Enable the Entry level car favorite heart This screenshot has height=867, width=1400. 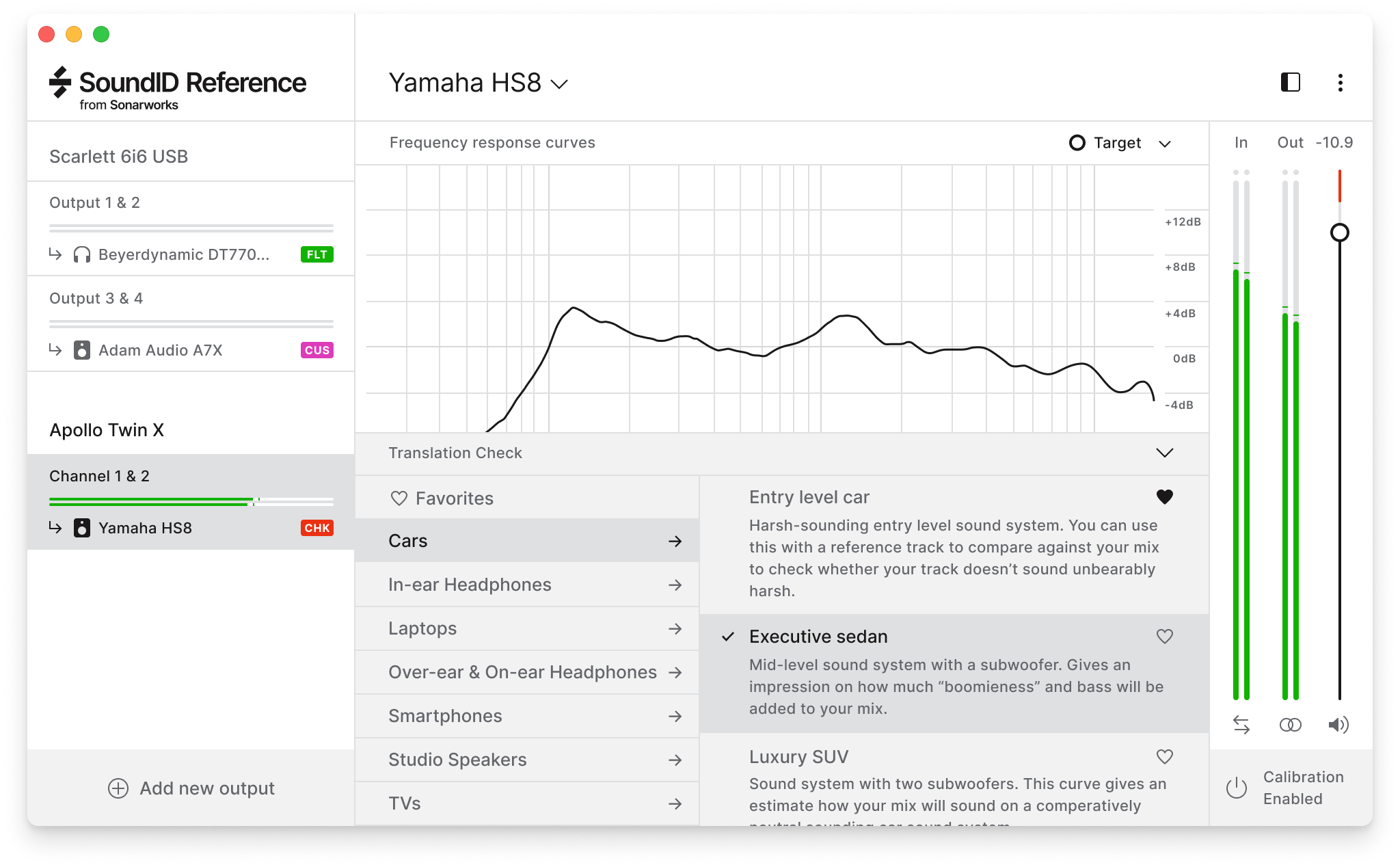(1162, 497)
